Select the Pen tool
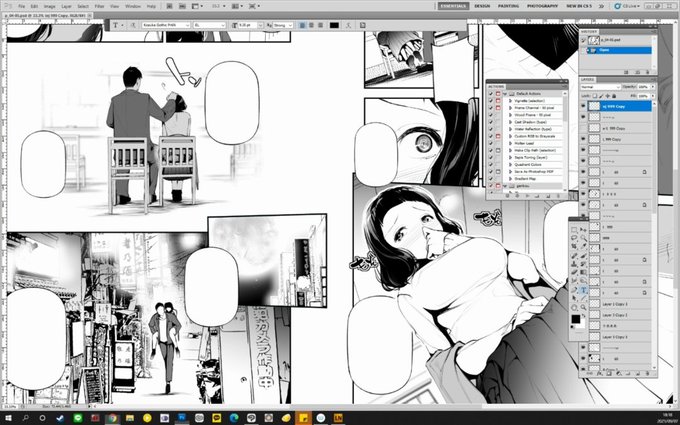 click(574, 290)
